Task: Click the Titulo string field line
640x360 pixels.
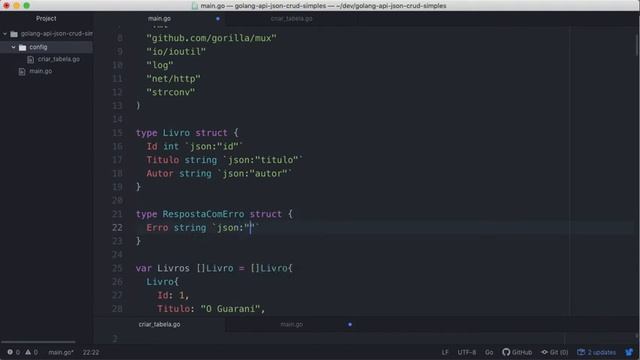Action: pyautogui.click(x=224, y=160)
